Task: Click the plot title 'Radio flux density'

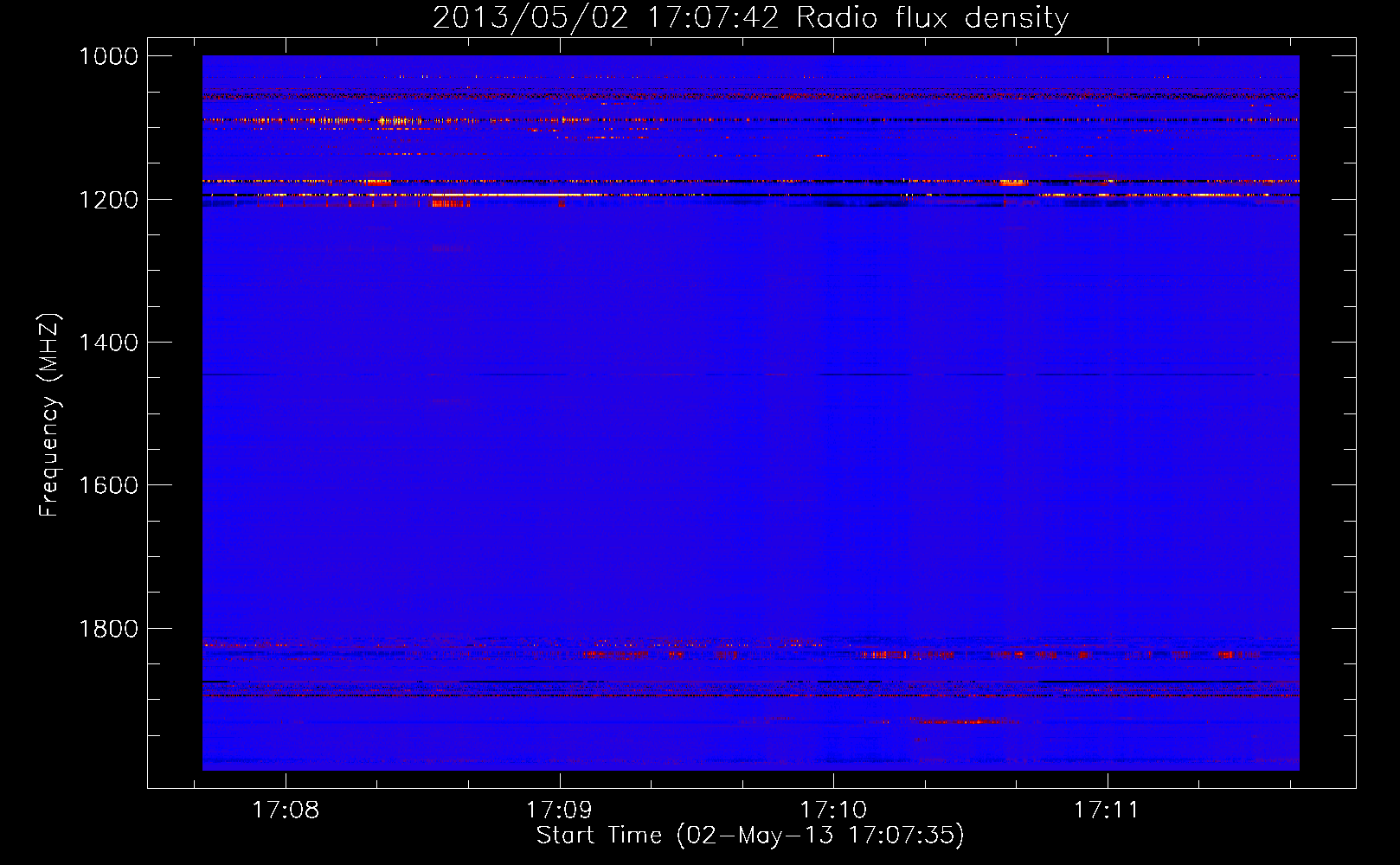Action: [x=750, y=18]
